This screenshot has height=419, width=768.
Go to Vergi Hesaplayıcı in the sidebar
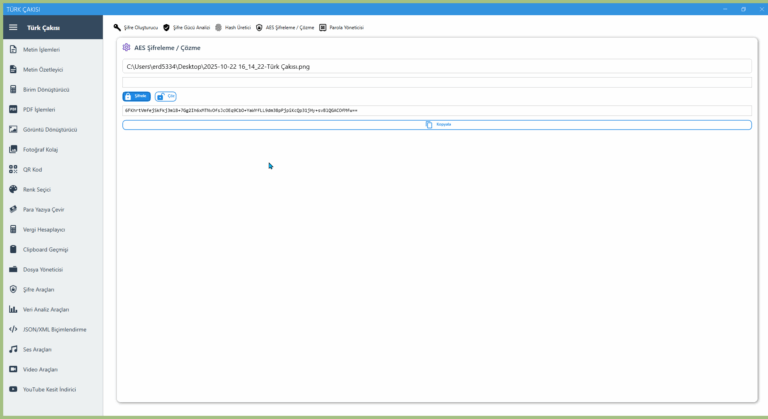(43, 229)
